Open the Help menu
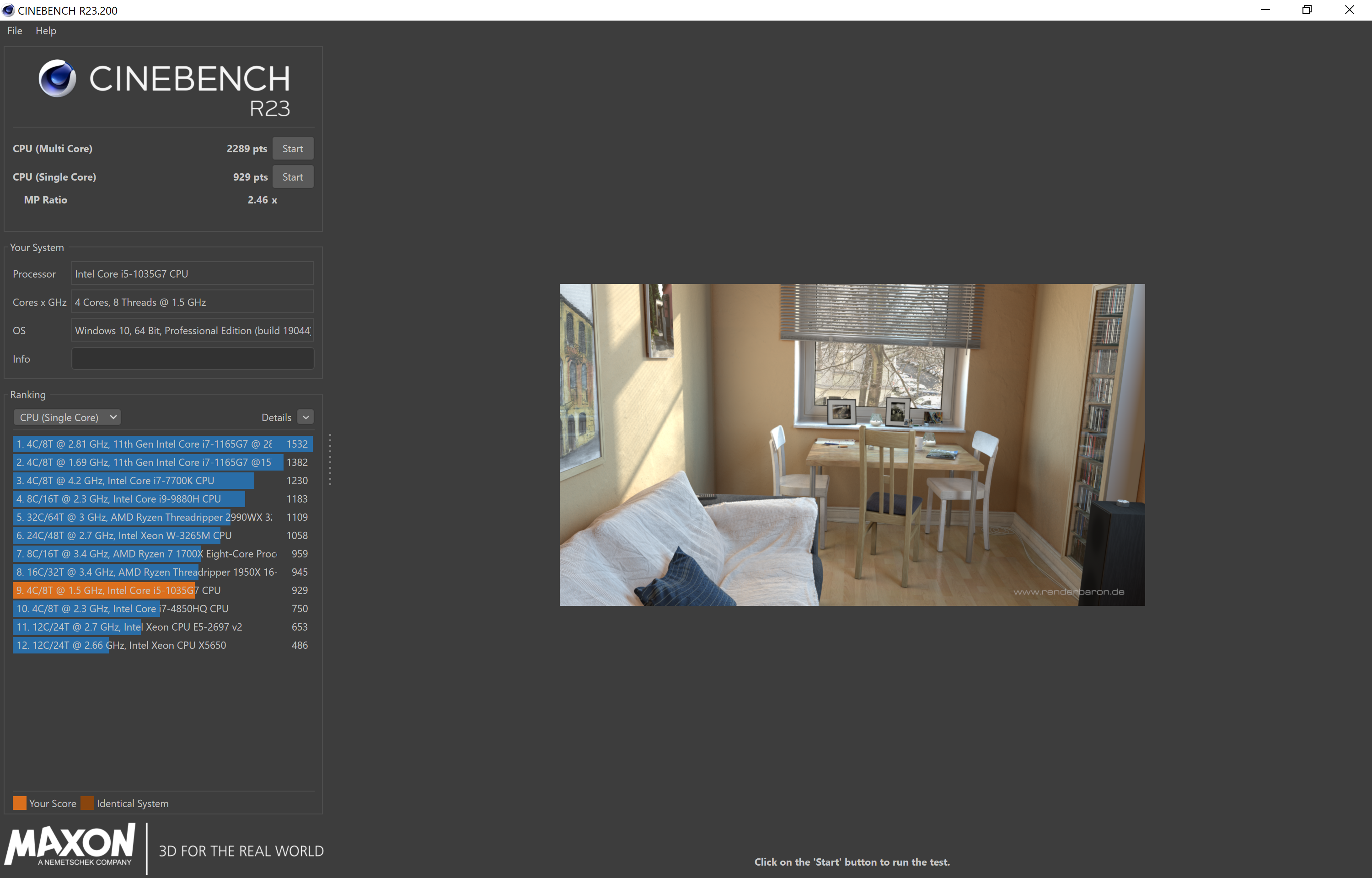Screen dimensions: 1372x878 46,31
